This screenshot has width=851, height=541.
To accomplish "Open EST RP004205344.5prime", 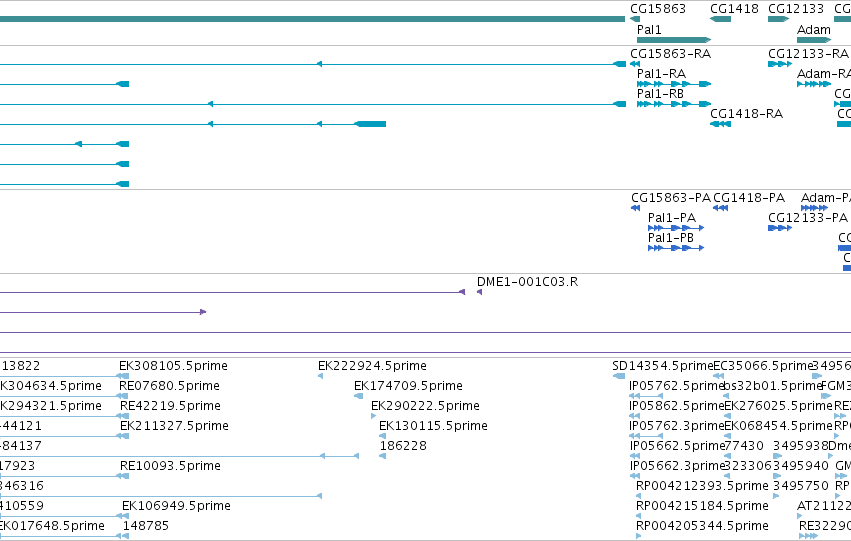I will click(702, 526).
